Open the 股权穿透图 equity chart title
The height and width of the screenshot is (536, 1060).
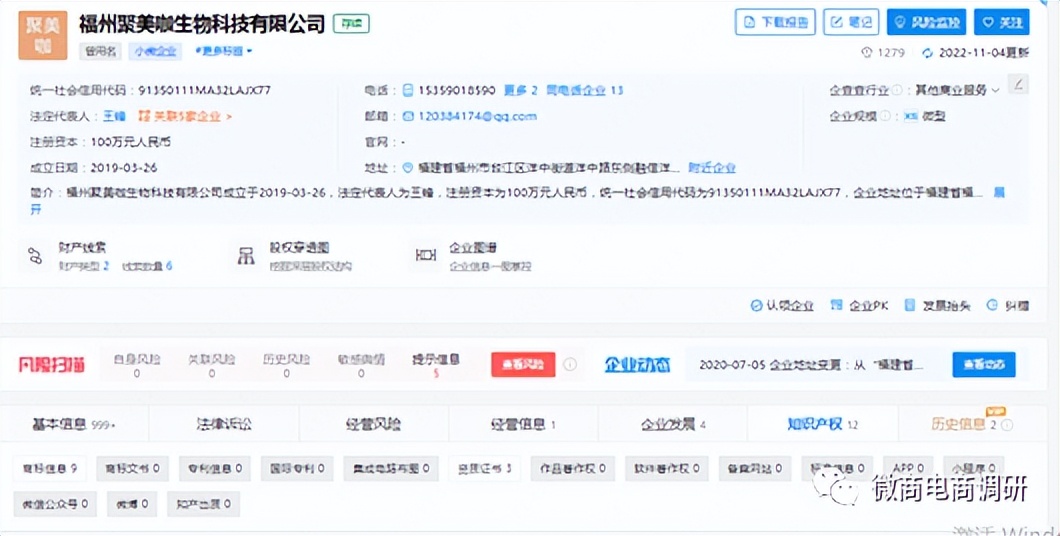[x=299, y=248]
